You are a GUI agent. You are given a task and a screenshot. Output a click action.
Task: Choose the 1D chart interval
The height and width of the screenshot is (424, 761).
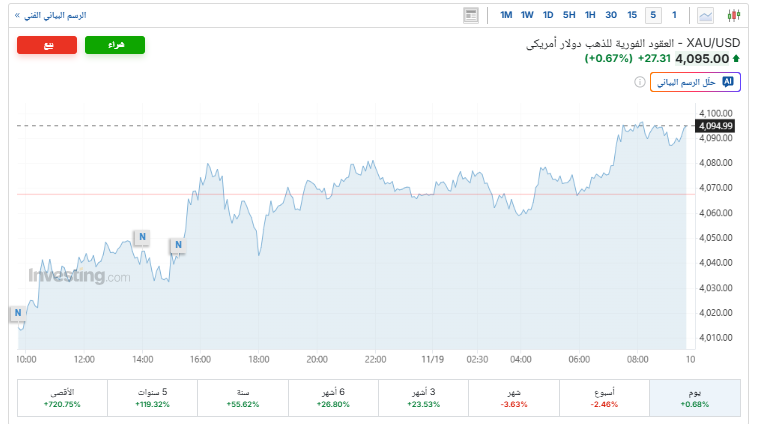pos(548,15)
